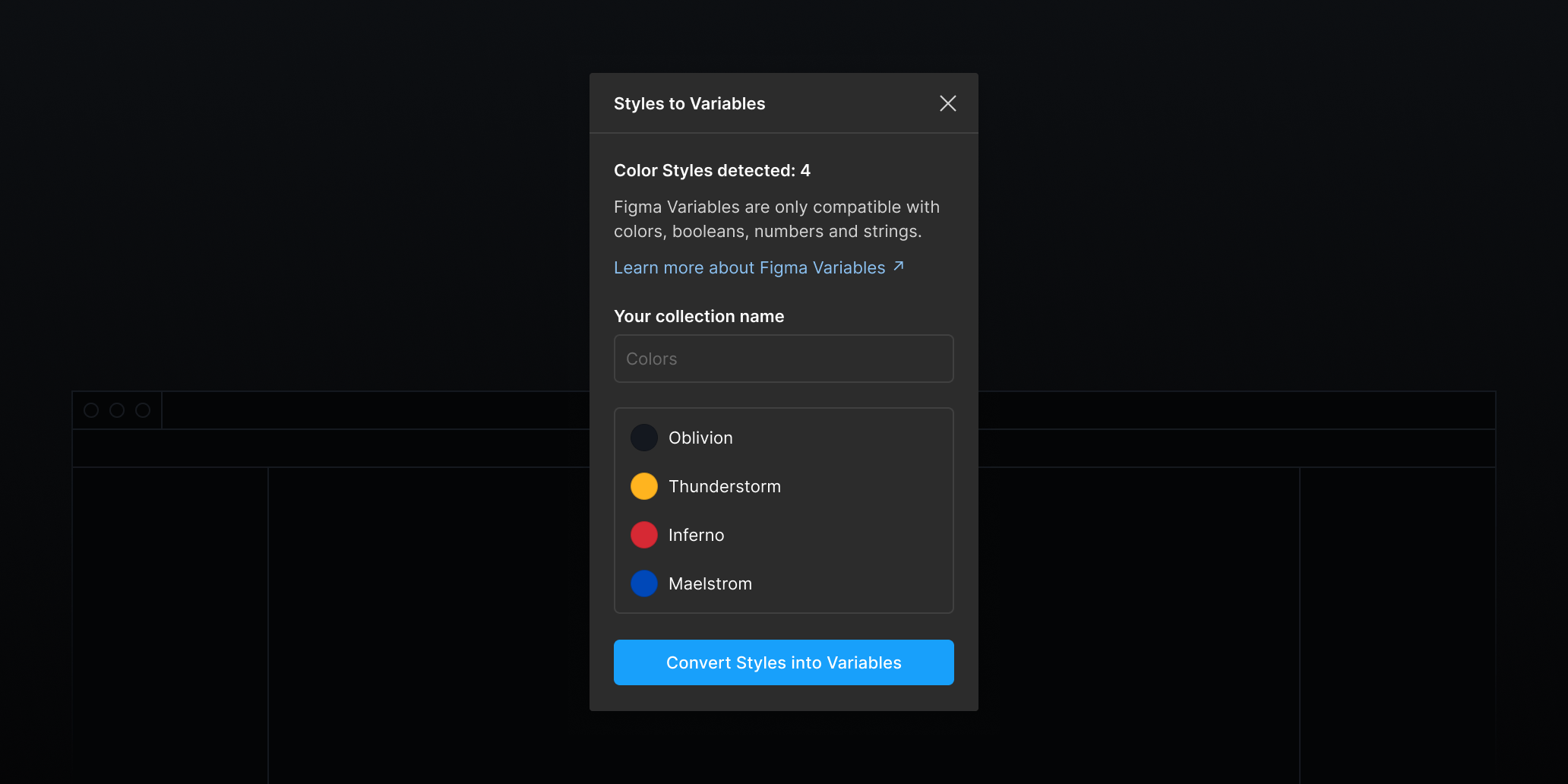Pick the red Inferno color swatch
Viewport: 1568px width, 784px height.
pos(643,535)
